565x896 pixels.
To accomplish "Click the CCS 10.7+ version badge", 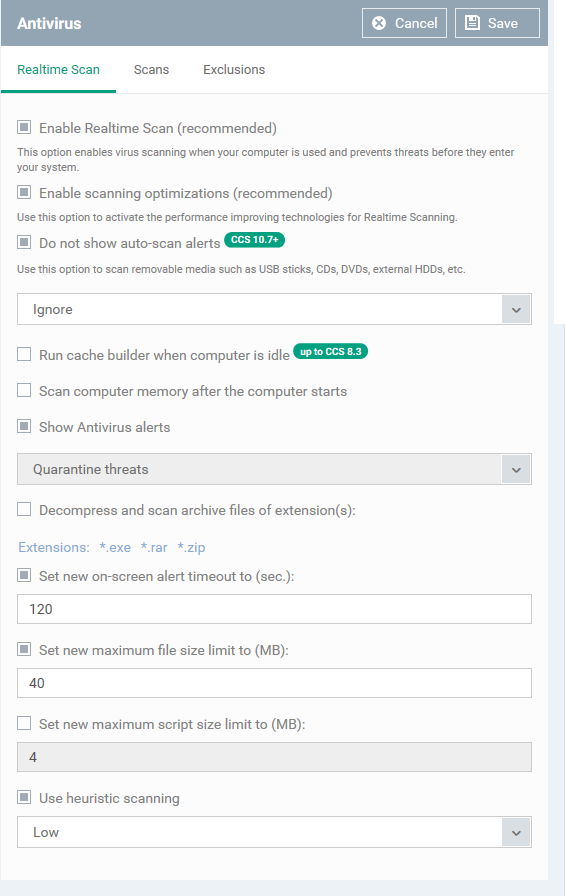I will [x=254, y=240].
